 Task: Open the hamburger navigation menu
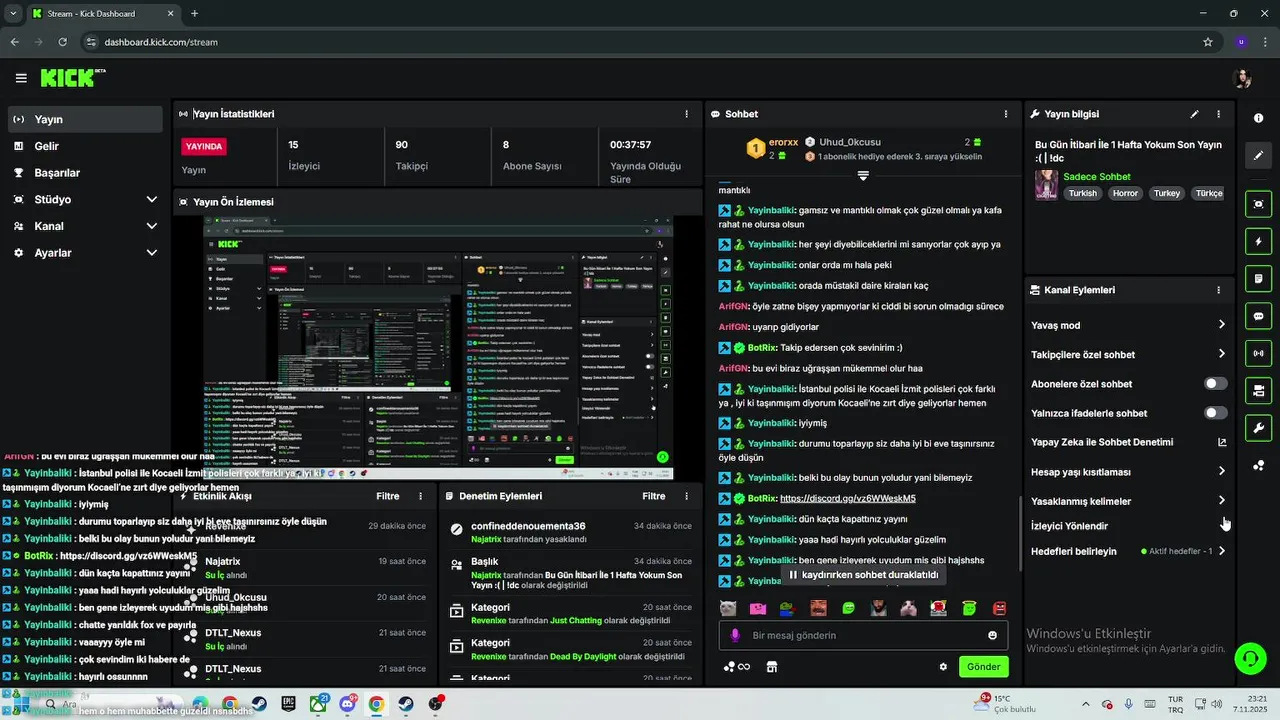click(21, 78)
